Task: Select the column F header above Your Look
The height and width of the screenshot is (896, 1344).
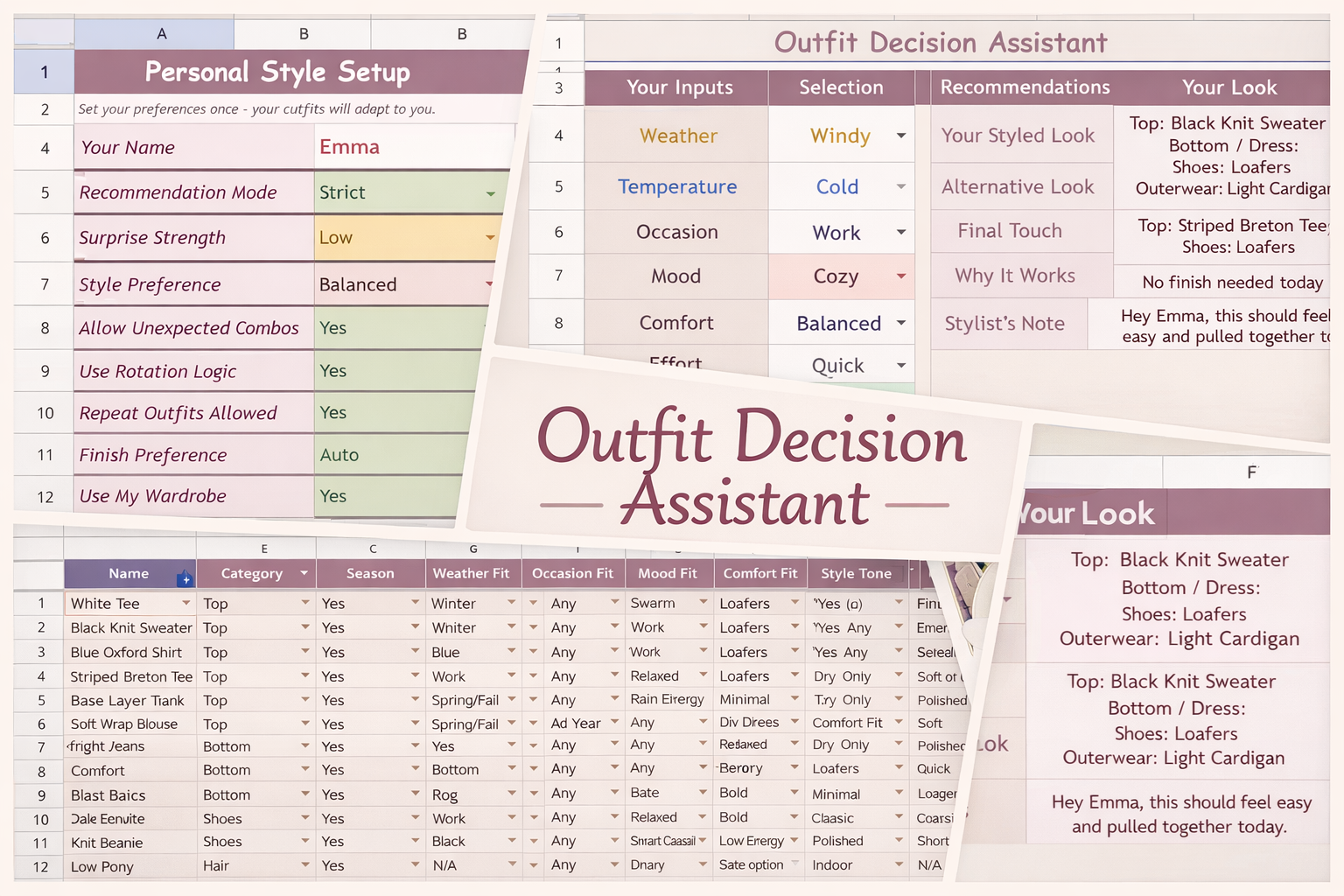Action: [x=1251, y=472]
